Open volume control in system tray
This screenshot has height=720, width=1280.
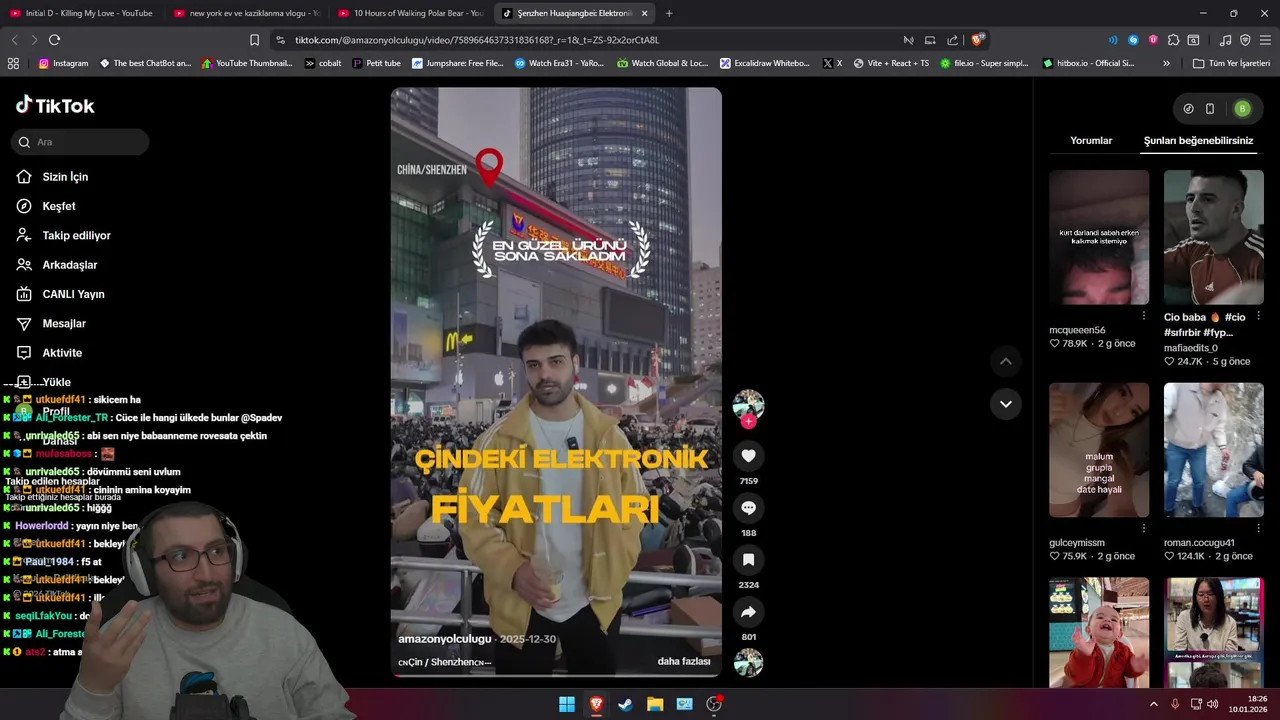[x=1213, y=704]
